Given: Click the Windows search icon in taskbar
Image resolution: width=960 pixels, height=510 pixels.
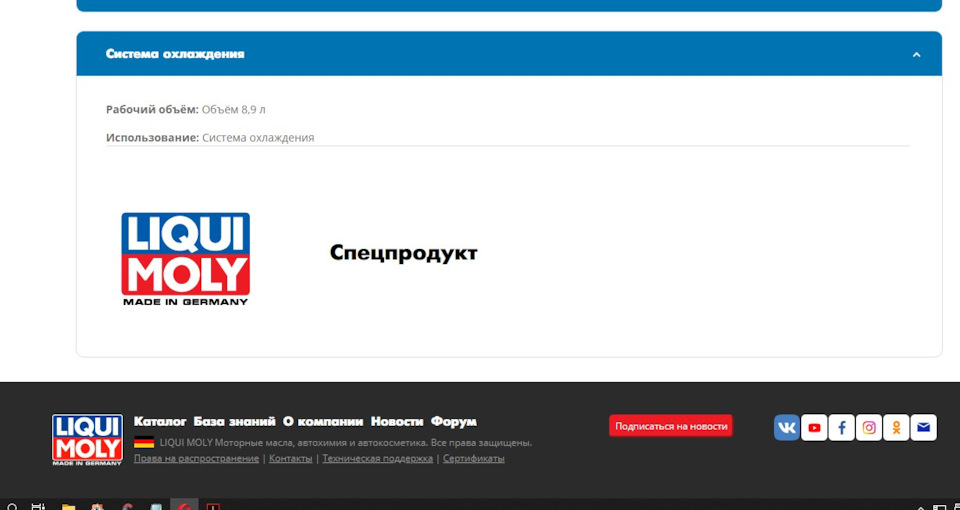Looking at the screenshot, I should click(x=12, y=506).
